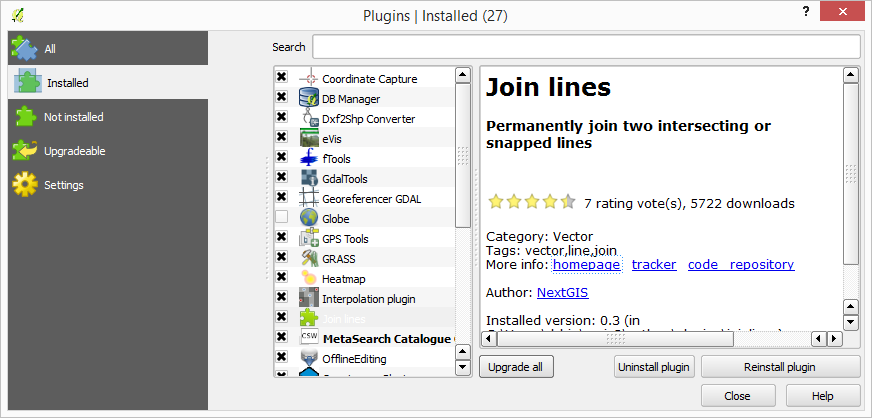
Task: Uncheck the Interpolation plugin checkbox
Action: [x=282, y=297]
